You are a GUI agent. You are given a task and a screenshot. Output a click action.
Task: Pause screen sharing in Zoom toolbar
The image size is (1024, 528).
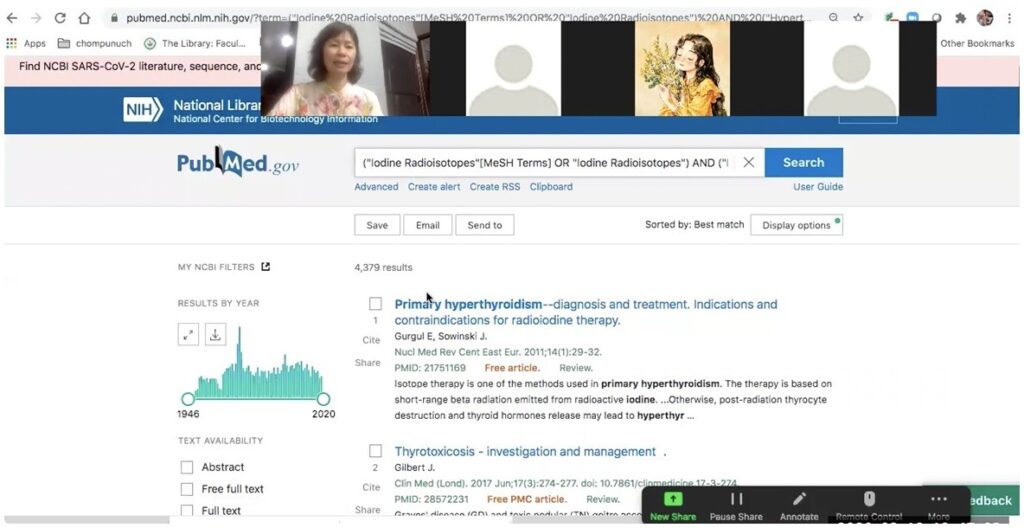pos(736,499)
